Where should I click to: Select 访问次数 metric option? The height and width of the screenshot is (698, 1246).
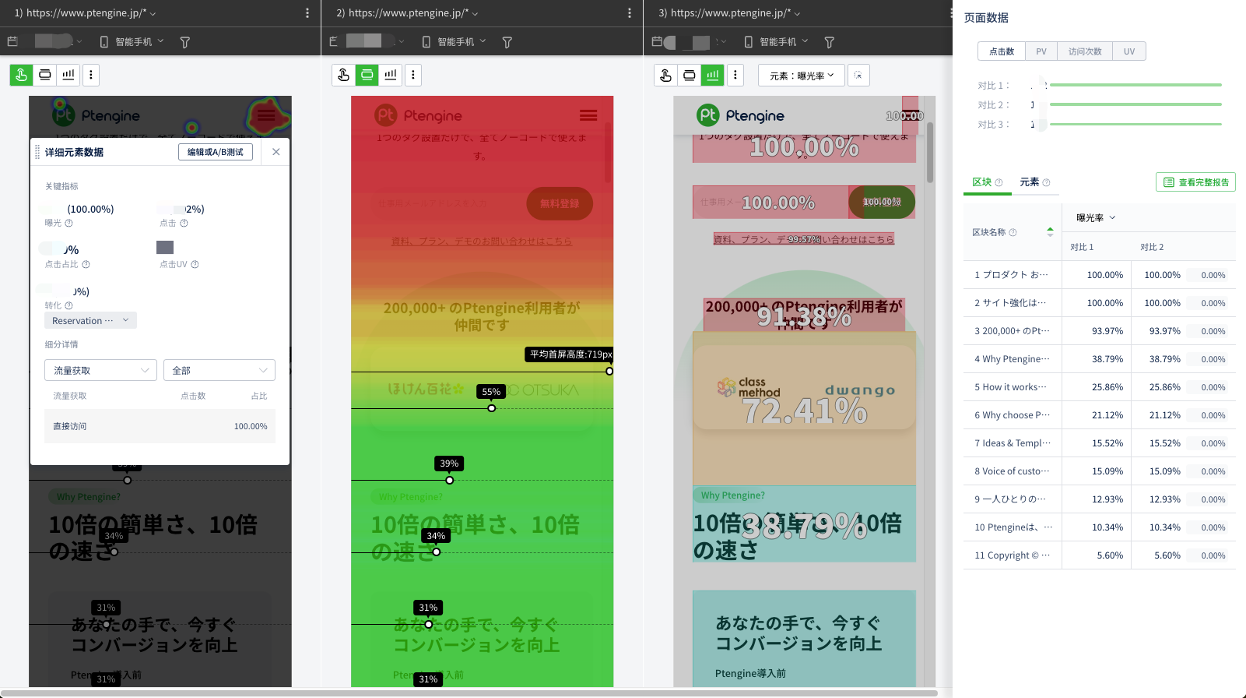click(1084, 51)
